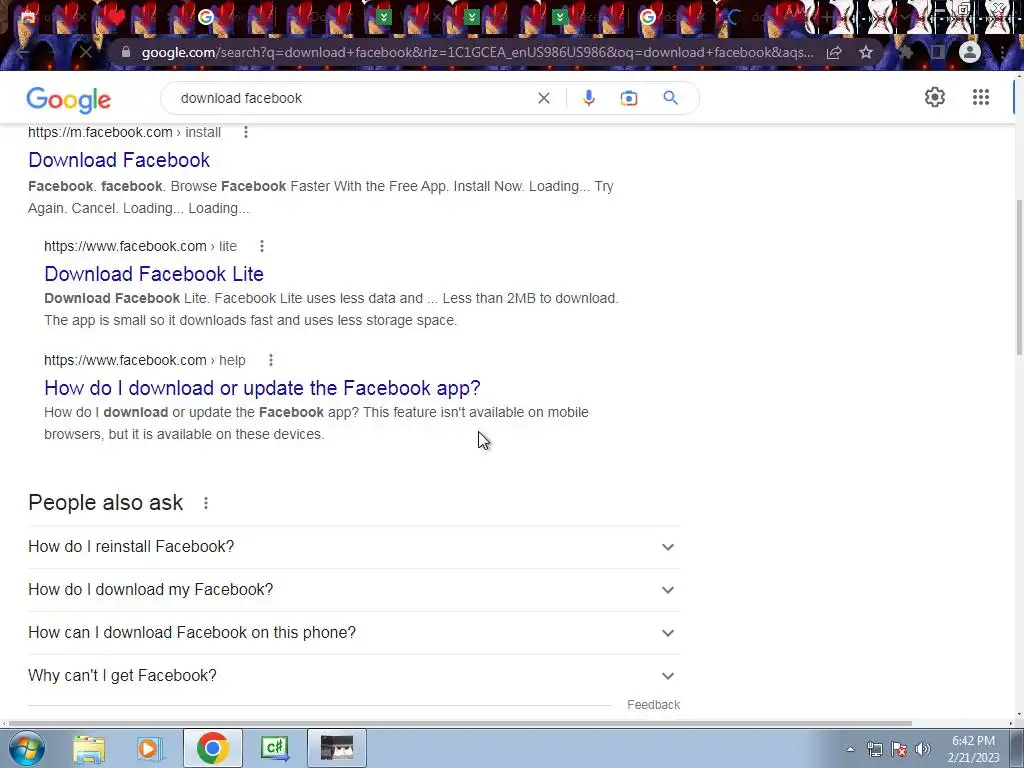Expand "How do I download my Facebook?"
1024x768 pixels.
click(353, 590)
